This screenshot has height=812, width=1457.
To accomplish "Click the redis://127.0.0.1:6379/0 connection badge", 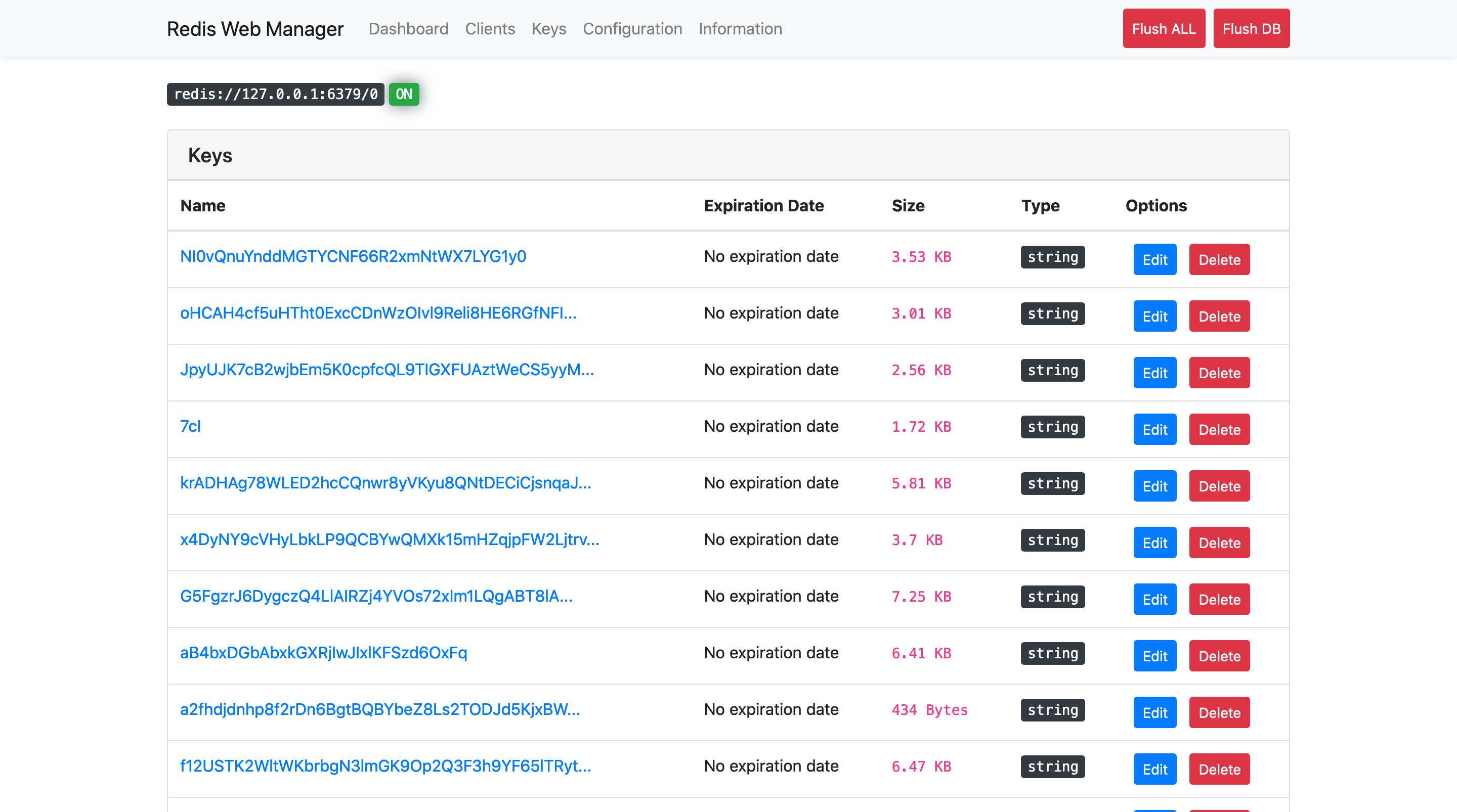I will point(275,95).
